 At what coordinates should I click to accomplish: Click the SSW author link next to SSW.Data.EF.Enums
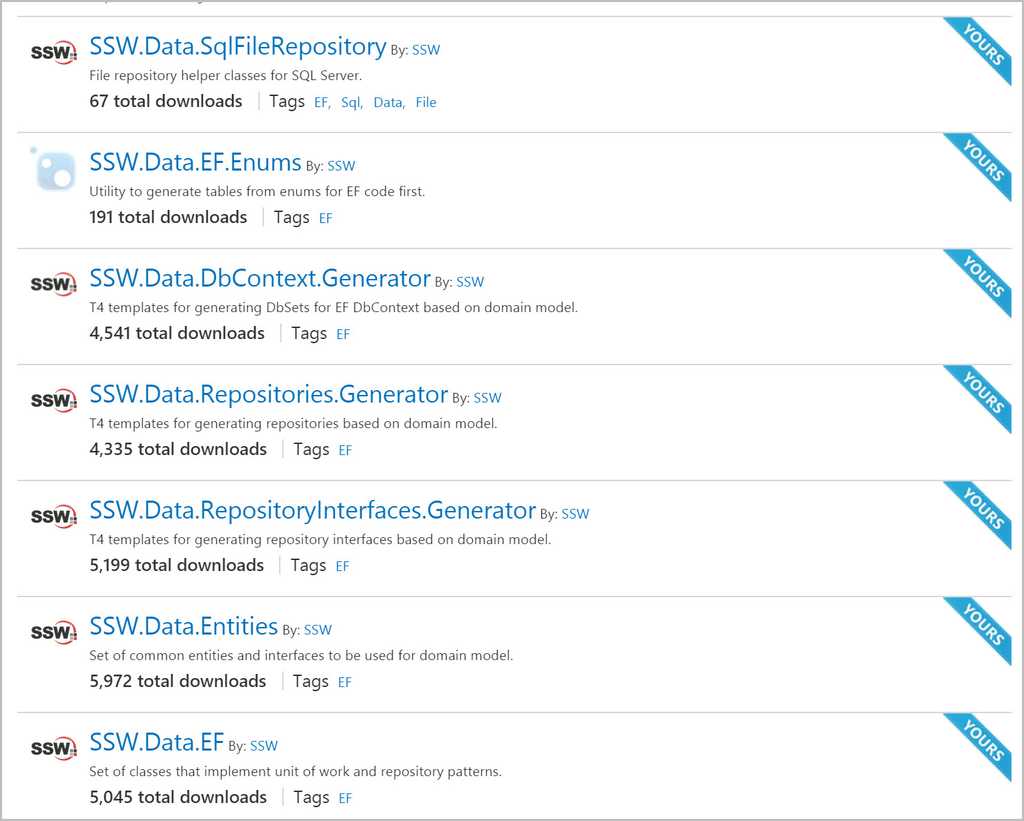[x=341, y=166]
